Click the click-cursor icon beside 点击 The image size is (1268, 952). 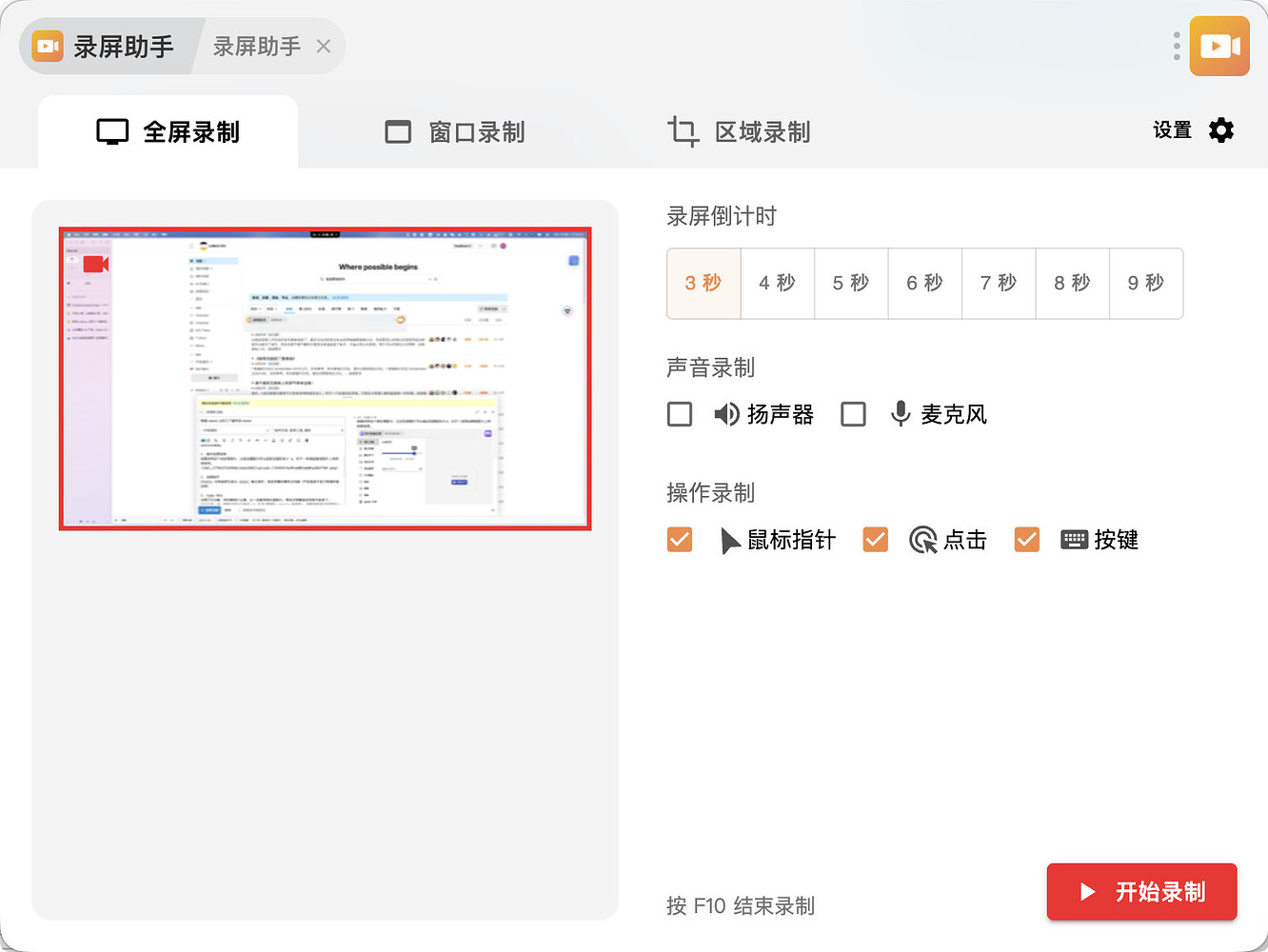(922, 541)
